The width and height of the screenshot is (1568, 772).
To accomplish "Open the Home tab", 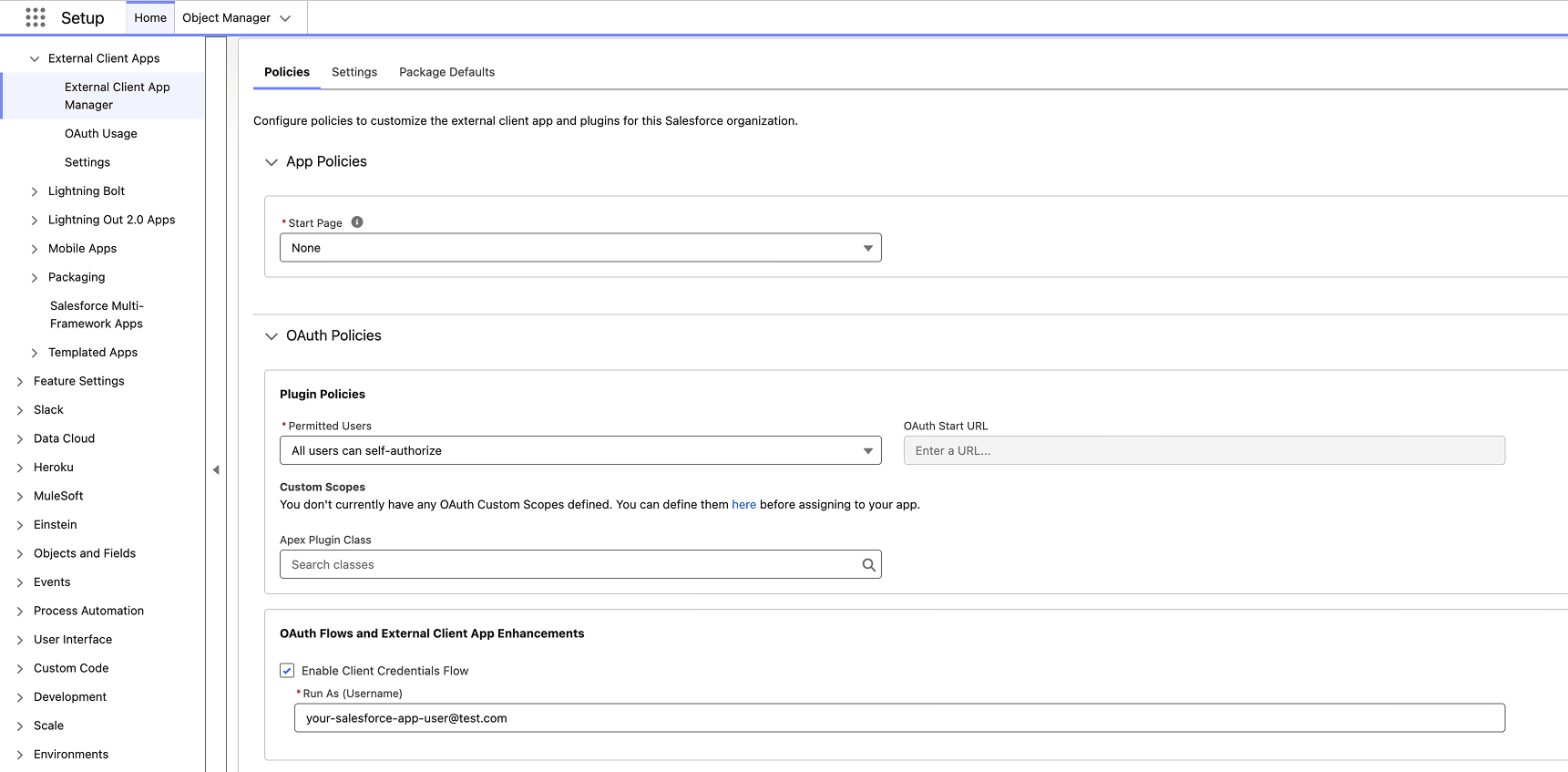I will pos(150,17).
